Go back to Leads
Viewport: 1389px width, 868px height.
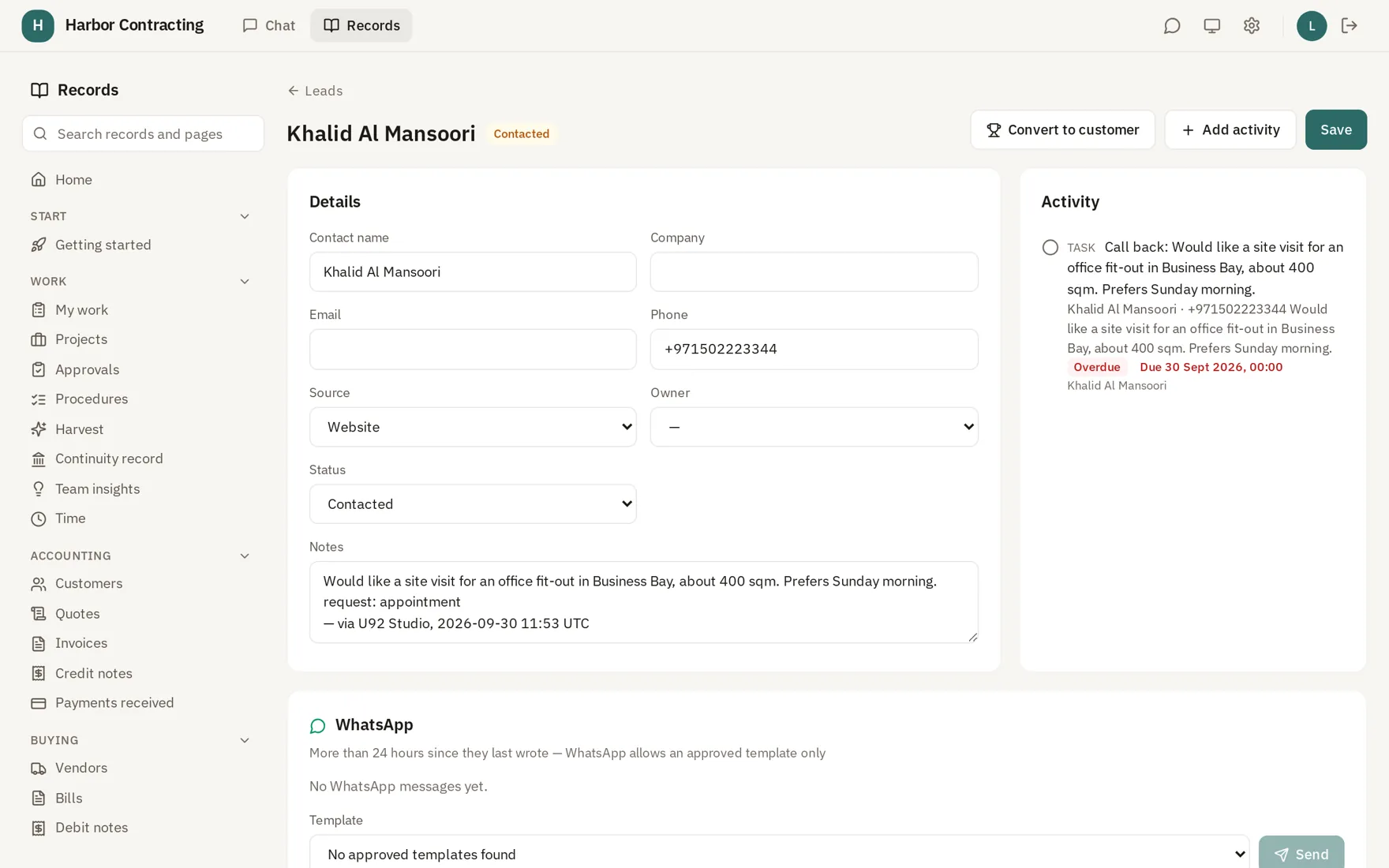(x=315, y=91)
